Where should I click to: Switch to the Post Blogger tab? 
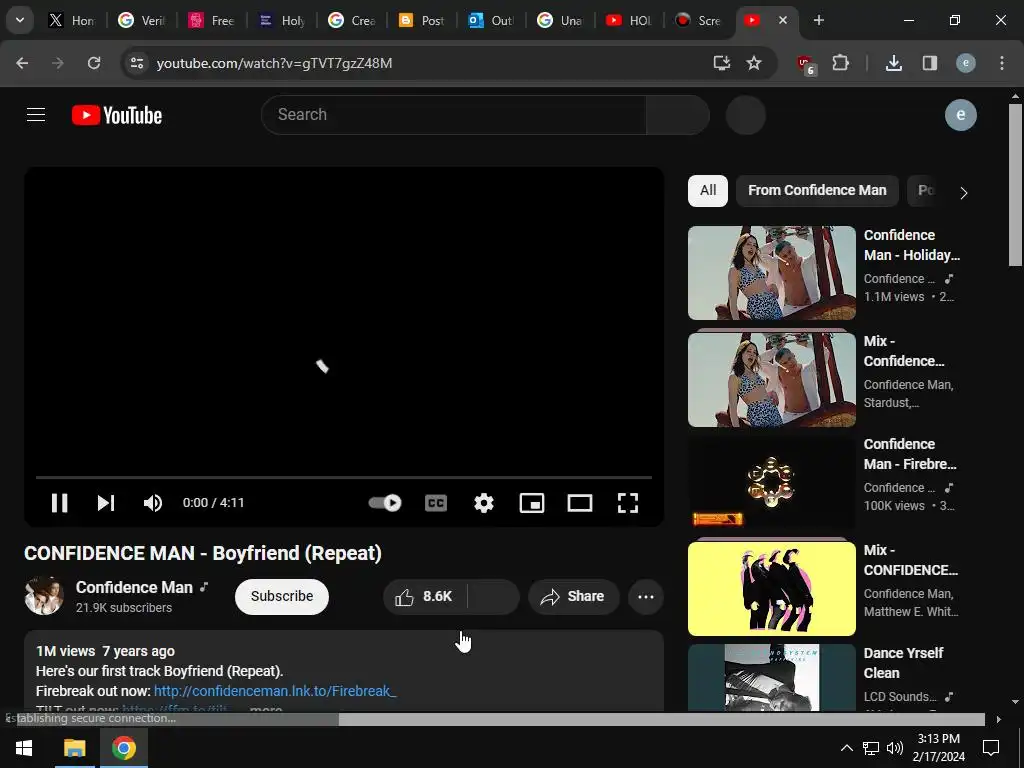pos(421,20)
